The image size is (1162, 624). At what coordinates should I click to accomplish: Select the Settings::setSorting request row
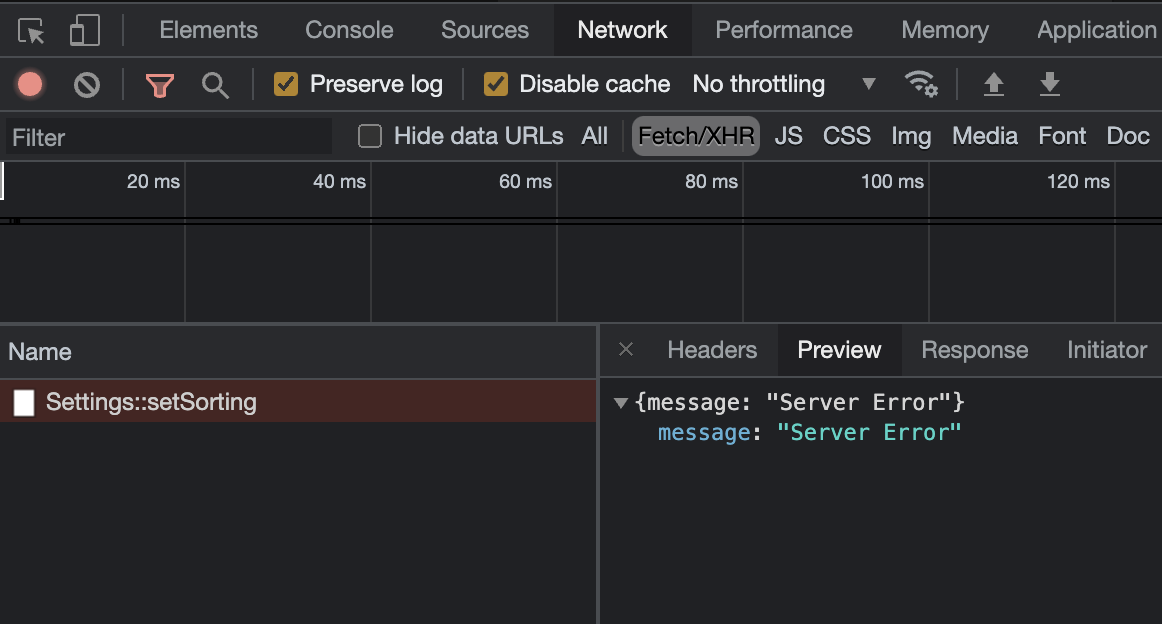point(298,402)
